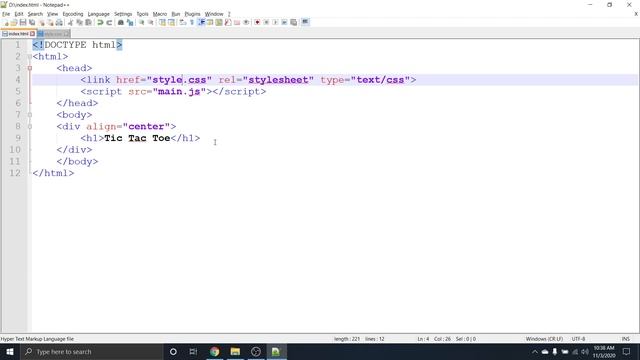Click the Replace toolbar icon
This screenshot has width=640, height=360.
pos(130,22)
